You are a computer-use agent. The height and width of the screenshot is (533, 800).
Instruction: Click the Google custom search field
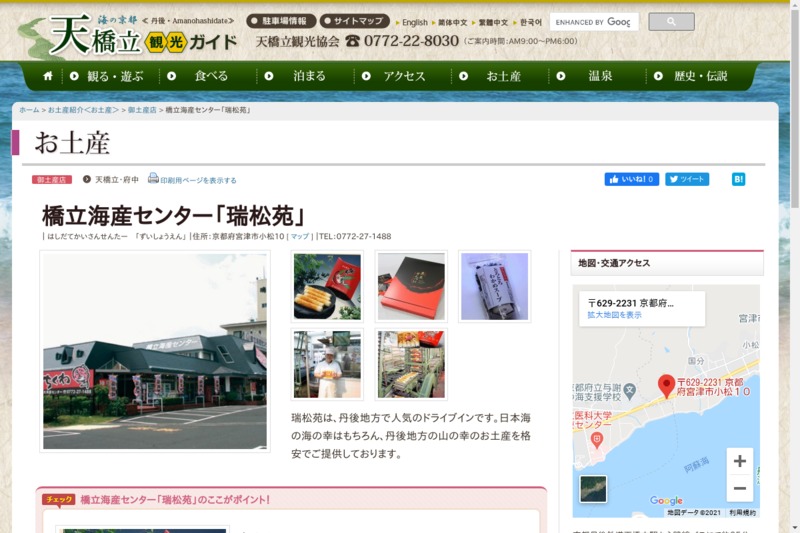tap(592, 21)
